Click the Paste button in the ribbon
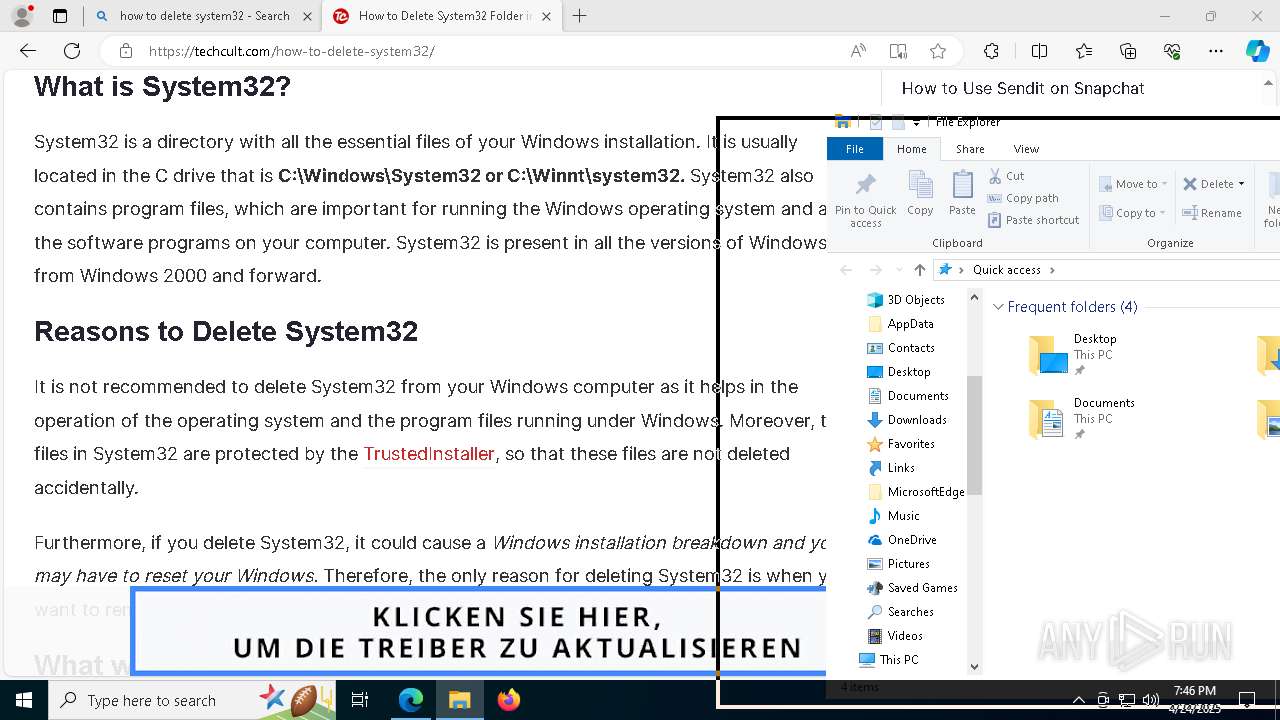Image resolution: width=1280 pixels, height=720 pixels. click(x=962, y=194)
